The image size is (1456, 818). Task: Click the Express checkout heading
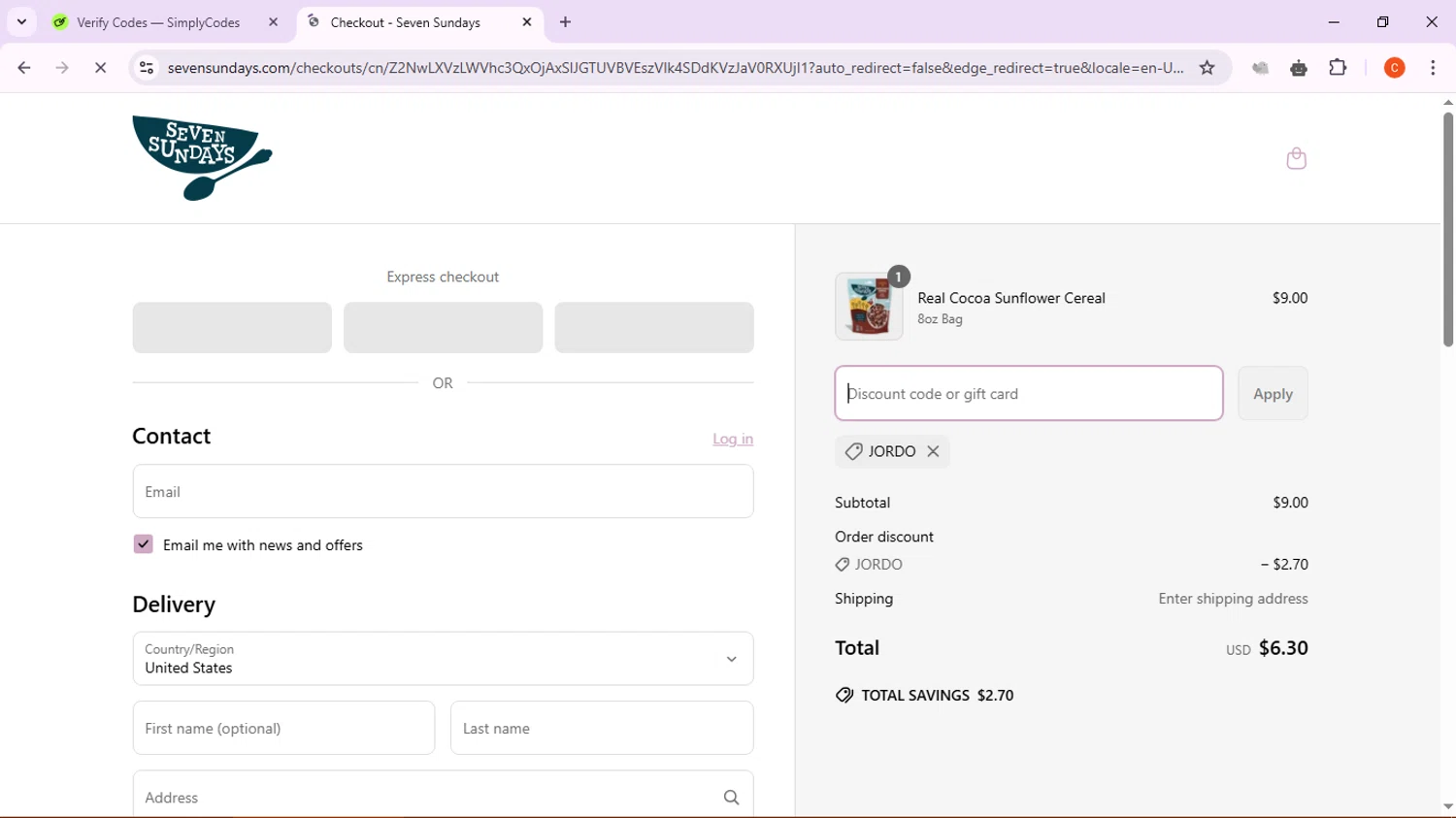coord(443,277)
